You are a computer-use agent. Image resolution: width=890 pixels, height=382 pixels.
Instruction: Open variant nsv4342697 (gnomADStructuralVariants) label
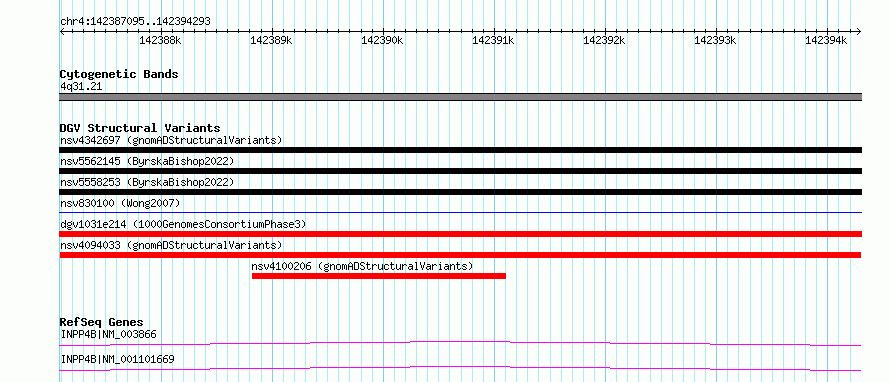pos(171,140)
